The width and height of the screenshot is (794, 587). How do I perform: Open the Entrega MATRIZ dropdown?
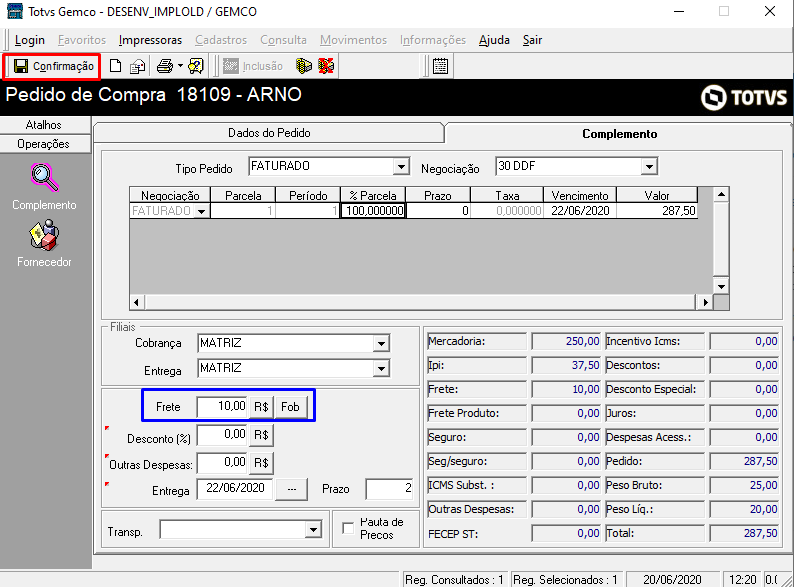tap(381, 368)
